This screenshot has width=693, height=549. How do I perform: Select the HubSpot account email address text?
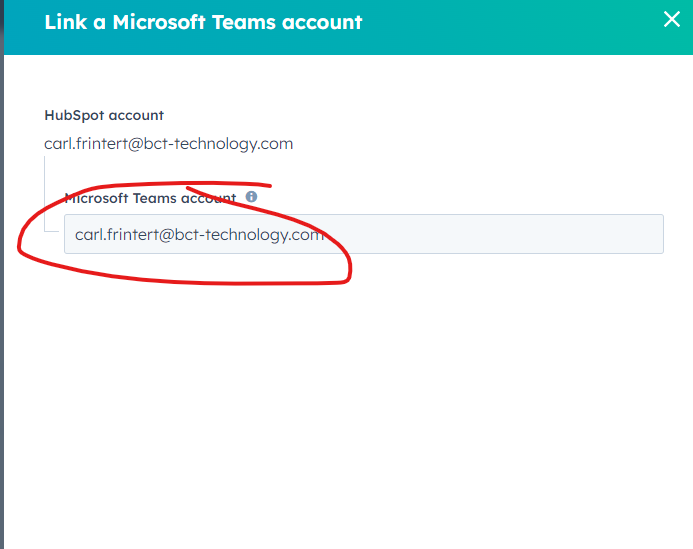(x=168, y=144)
